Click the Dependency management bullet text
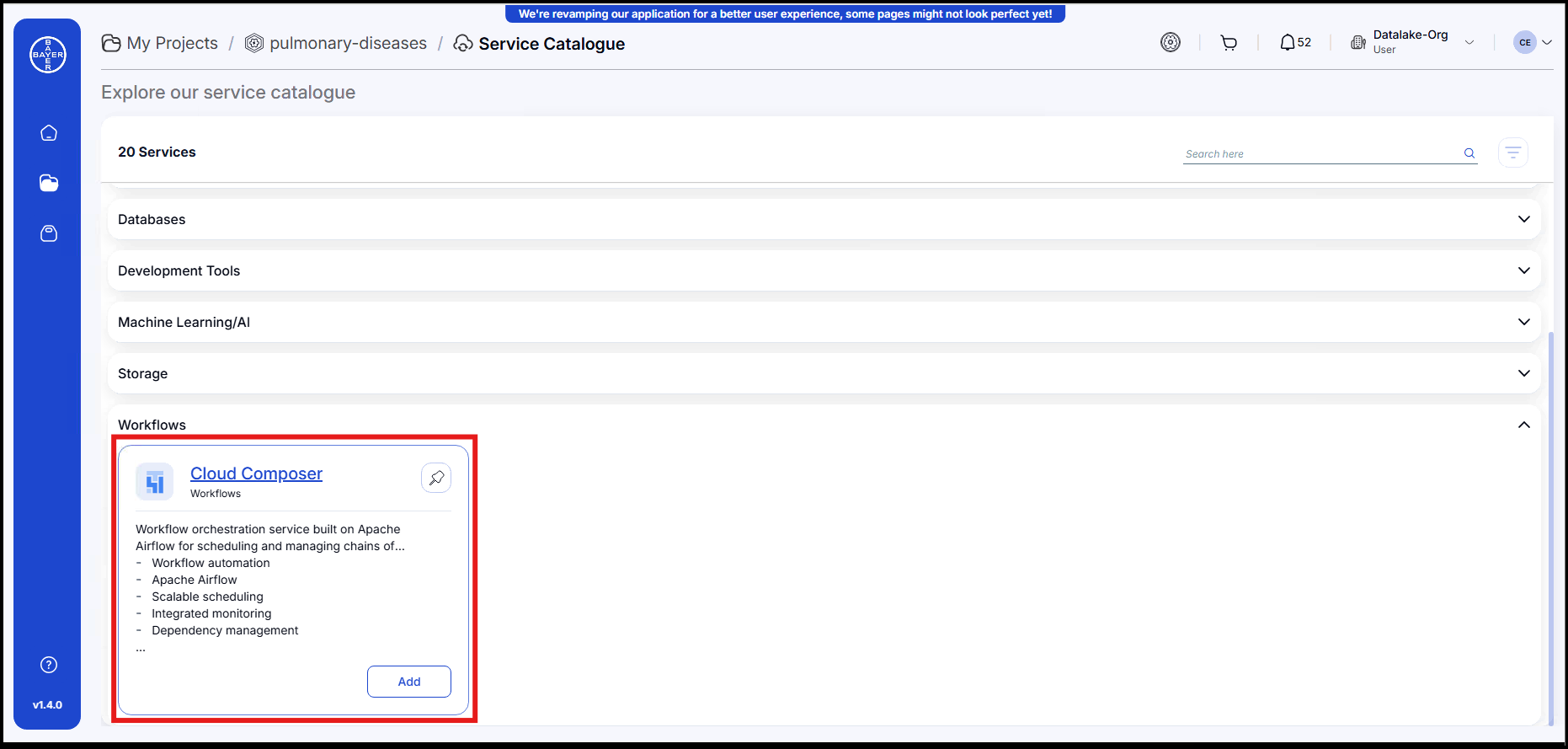 pyautogui.click(x=225, y=630)
